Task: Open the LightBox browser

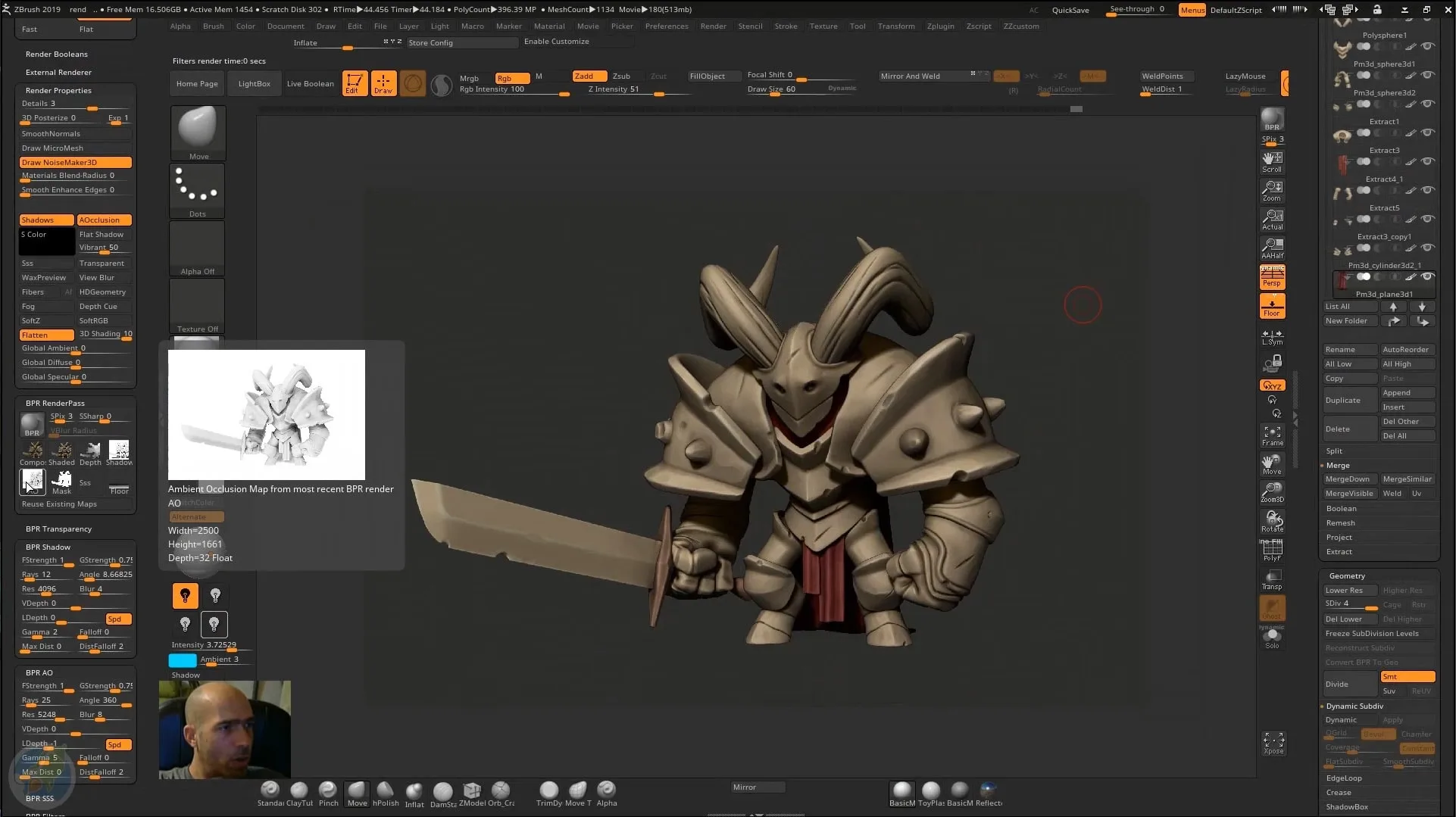Action: tap(254, 83)
